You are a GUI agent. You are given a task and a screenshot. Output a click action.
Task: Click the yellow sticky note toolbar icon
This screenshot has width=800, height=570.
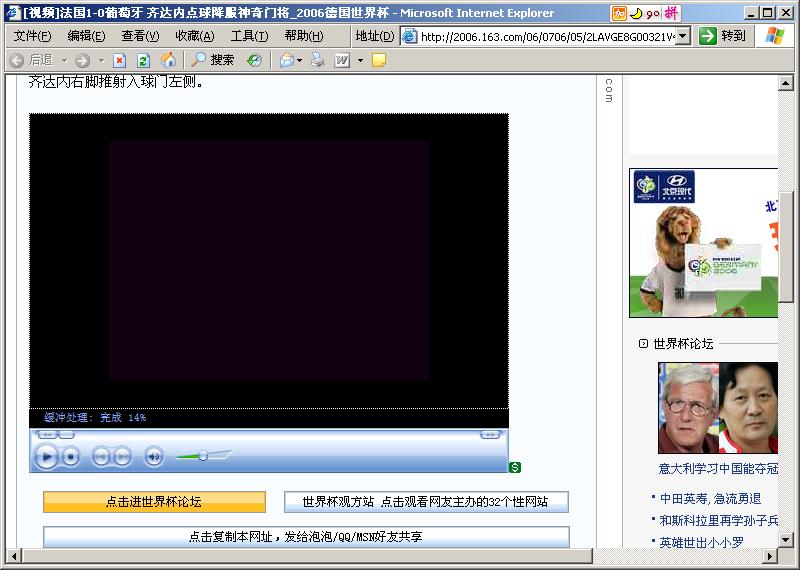tap(379, 61)
